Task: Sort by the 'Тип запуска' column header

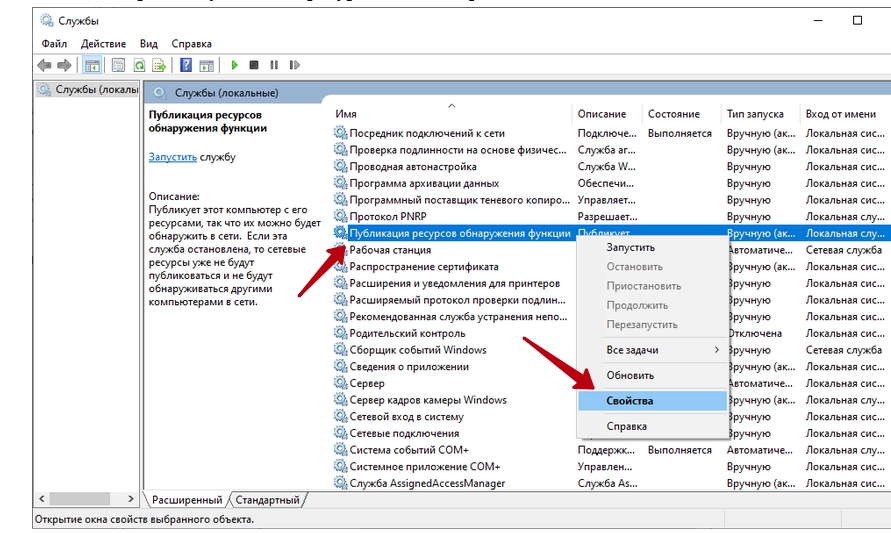Action: (755, 114)
